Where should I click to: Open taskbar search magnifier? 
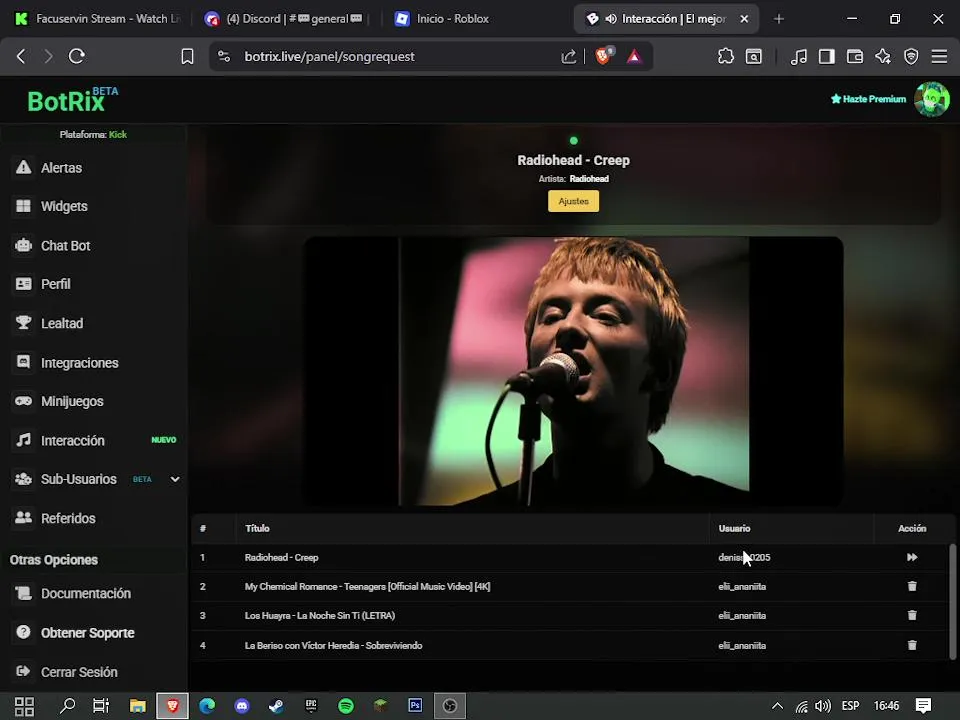[x=67, y=706]
